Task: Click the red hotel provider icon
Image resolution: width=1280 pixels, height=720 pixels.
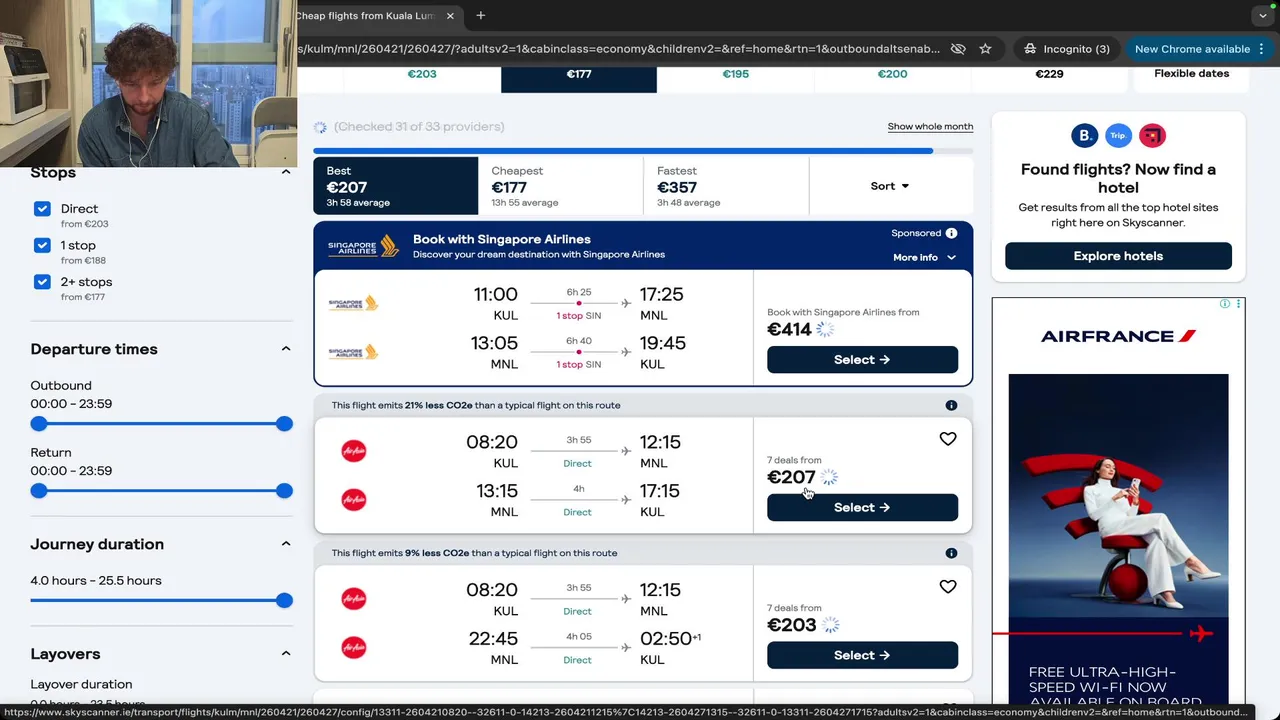Action: [x=1153, y=136]
